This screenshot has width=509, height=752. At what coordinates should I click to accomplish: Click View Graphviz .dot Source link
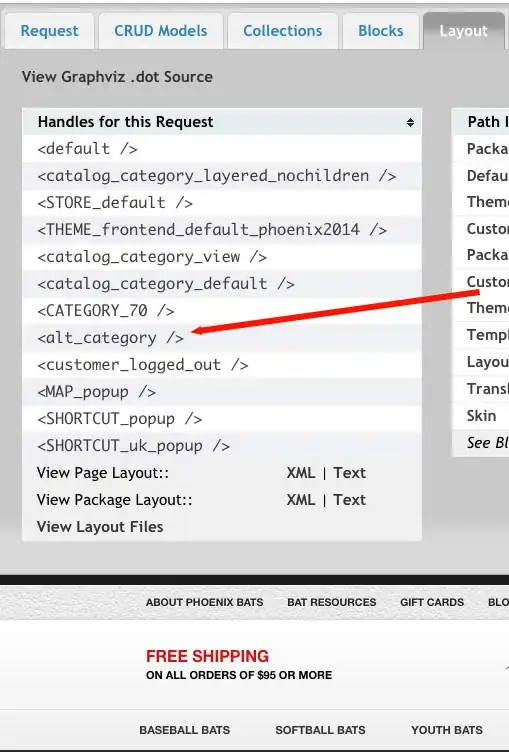[117, 77]
